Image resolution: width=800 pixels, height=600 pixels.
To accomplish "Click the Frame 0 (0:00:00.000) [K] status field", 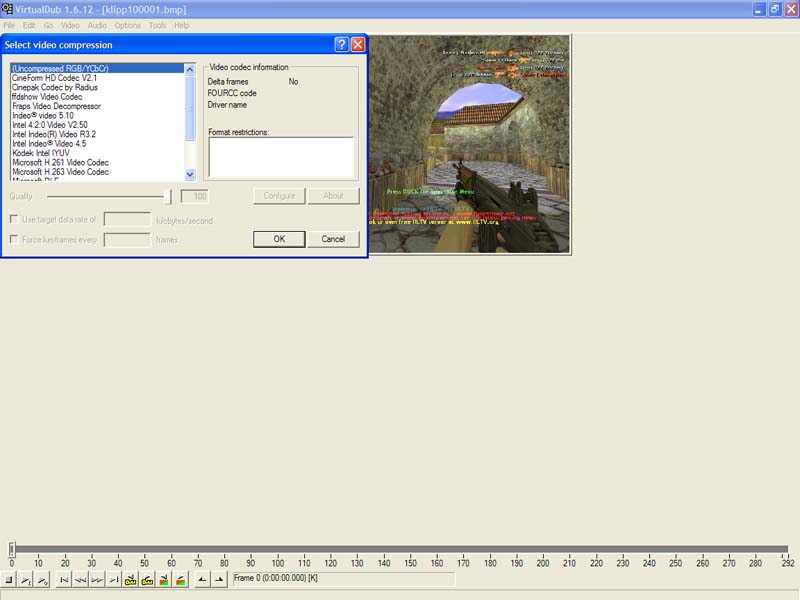I will pos(343,579).
